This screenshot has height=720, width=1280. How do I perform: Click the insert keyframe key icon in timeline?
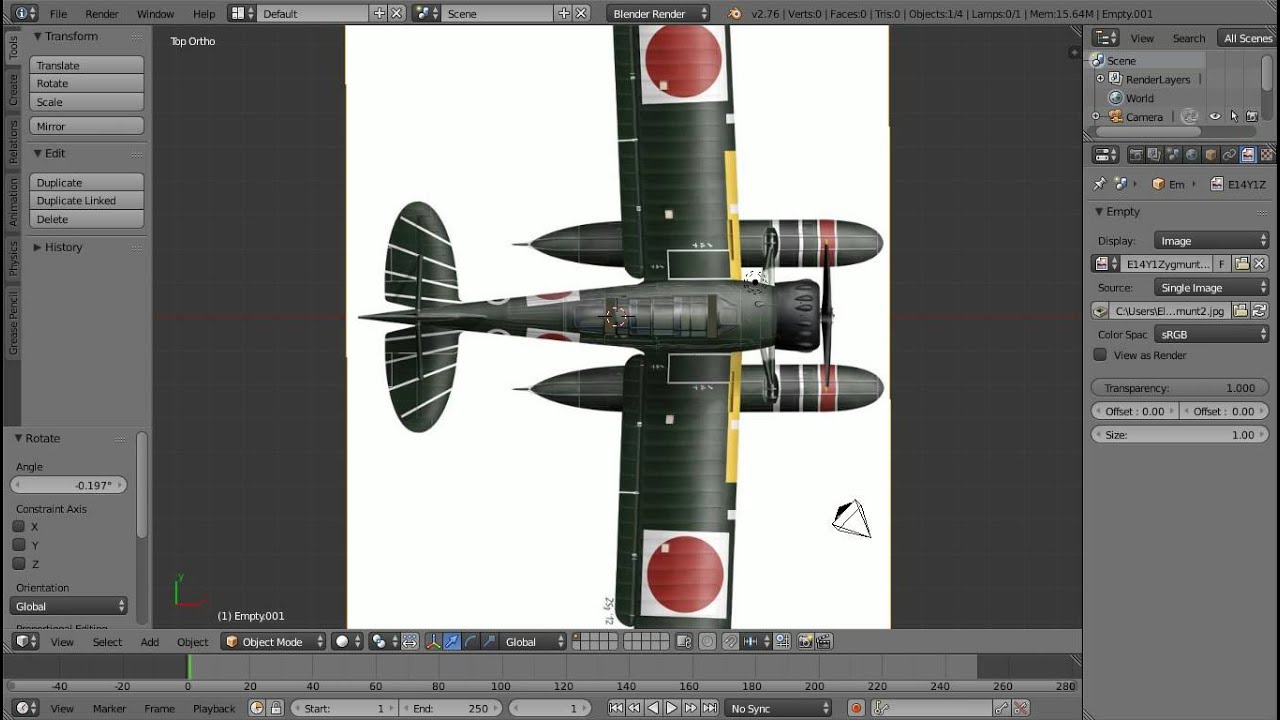1001,708
